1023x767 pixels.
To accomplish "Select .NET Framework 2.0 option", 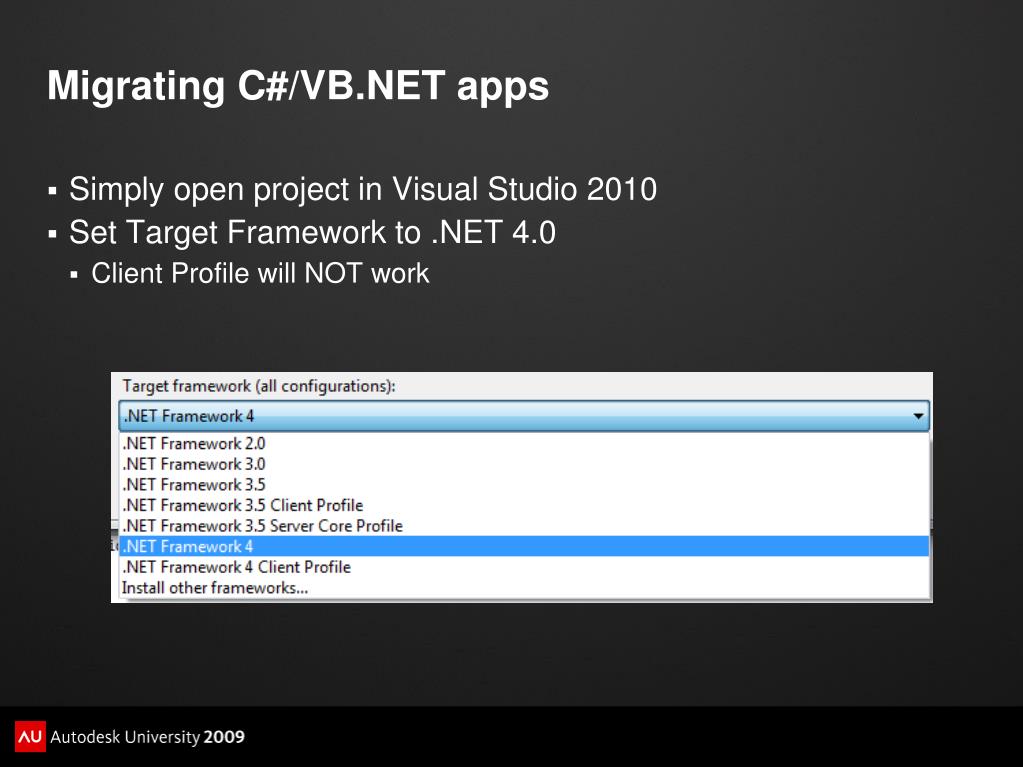I will click(525, 444).
